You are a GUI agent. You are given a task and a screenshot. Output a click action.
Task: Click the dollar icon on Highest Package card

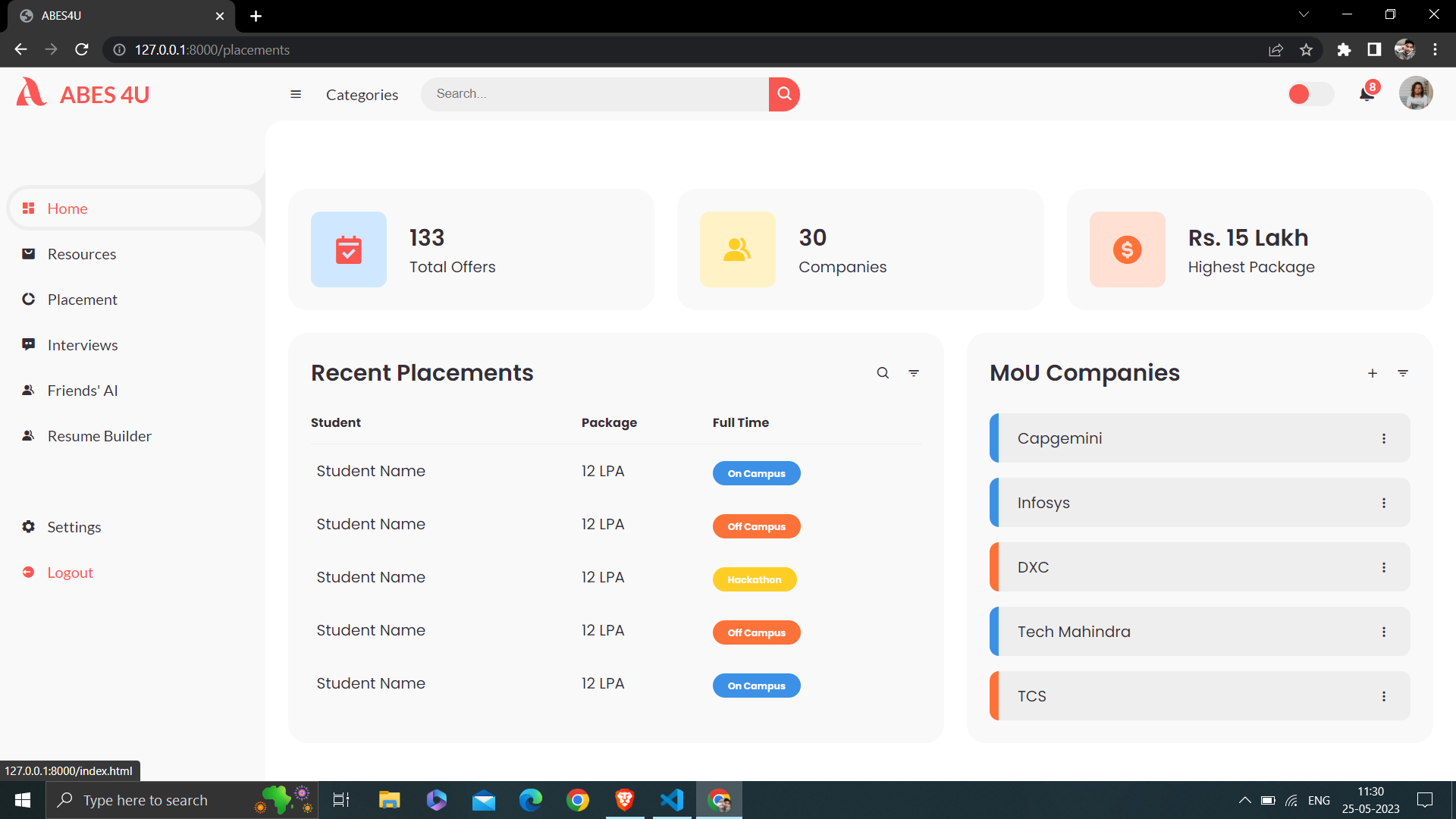(x=1127, y=249)
